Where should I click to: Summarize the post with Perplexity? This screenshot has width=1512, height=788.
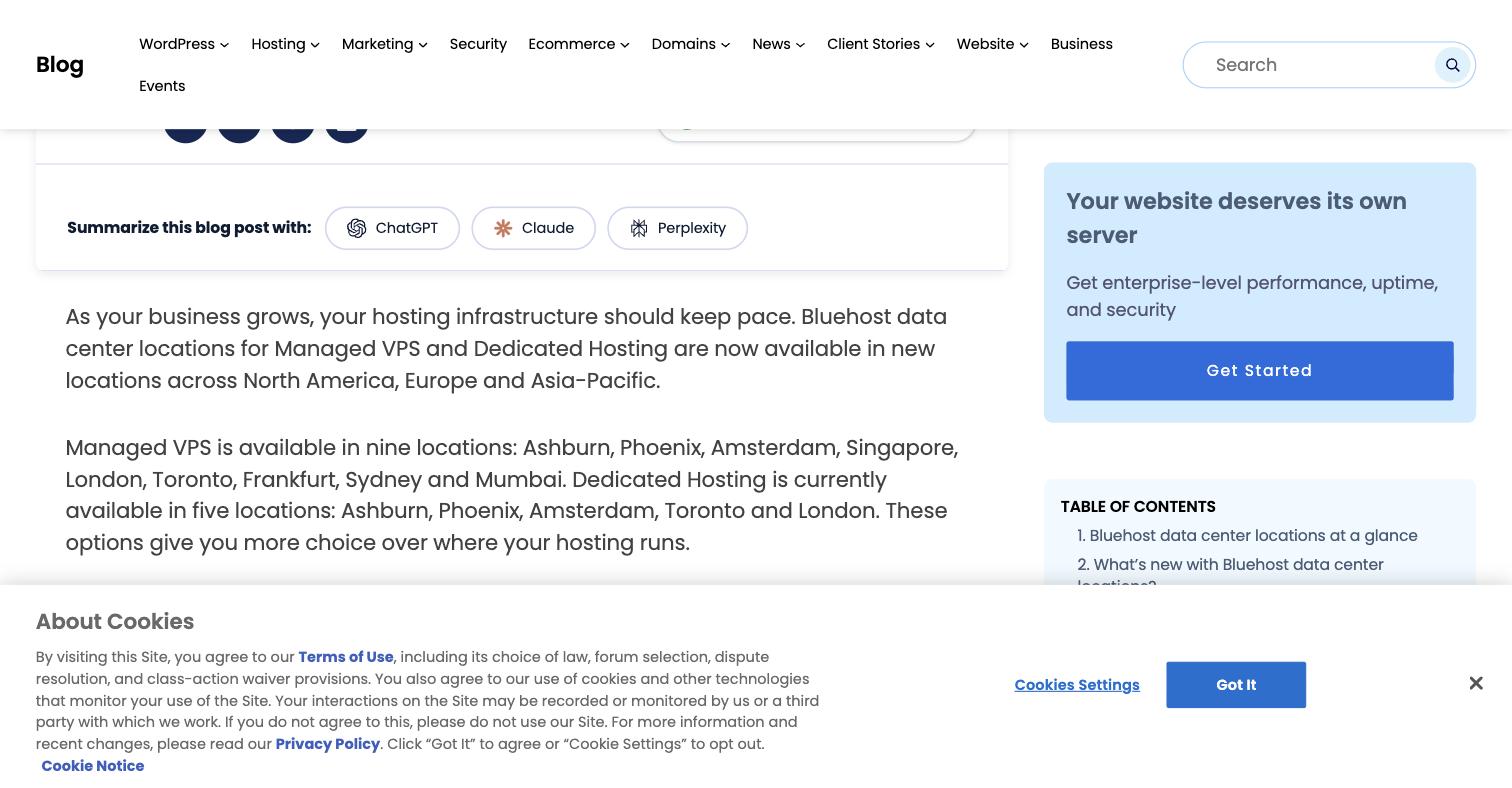pyautogui.click(x=677, y=228)
